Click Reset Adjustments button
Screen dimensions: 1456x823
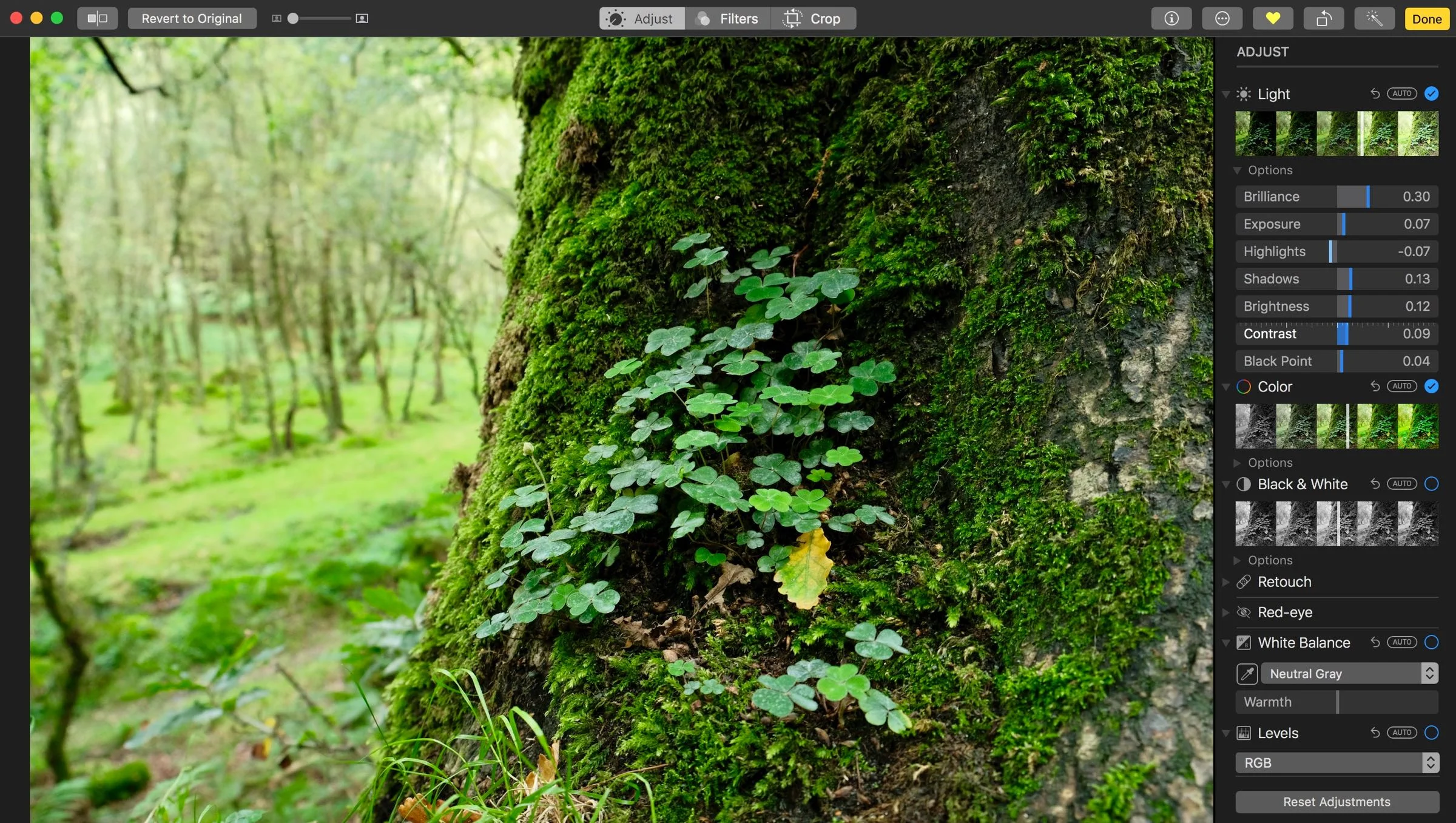1337,802
